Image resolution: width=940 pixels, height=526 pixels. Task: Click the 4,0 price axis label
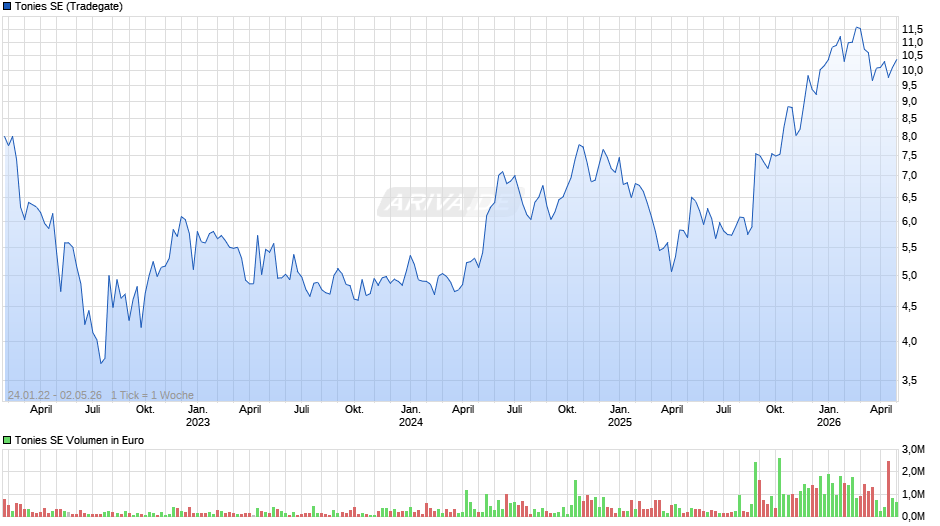[x=909, y=341]
